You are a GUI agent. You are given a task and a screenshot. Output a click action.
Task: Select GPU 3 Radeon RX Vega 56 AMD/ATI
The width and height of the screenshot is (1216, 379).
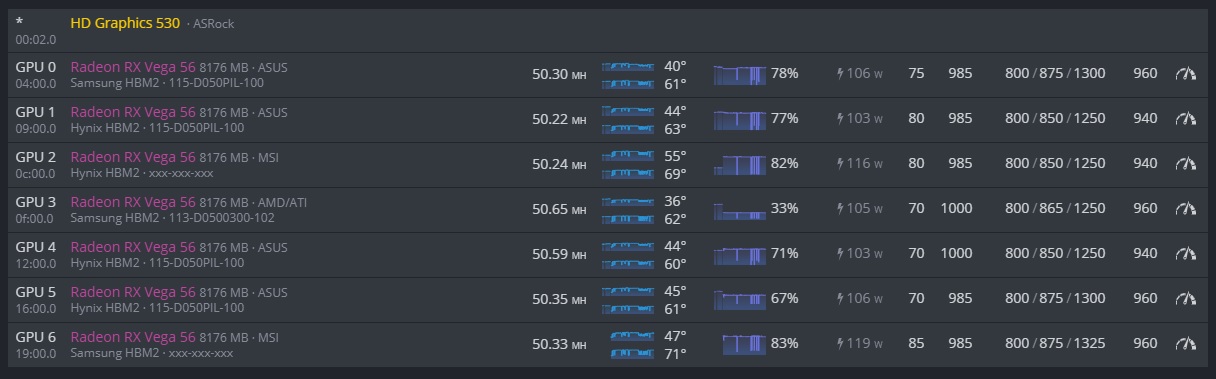coord(188,202)
